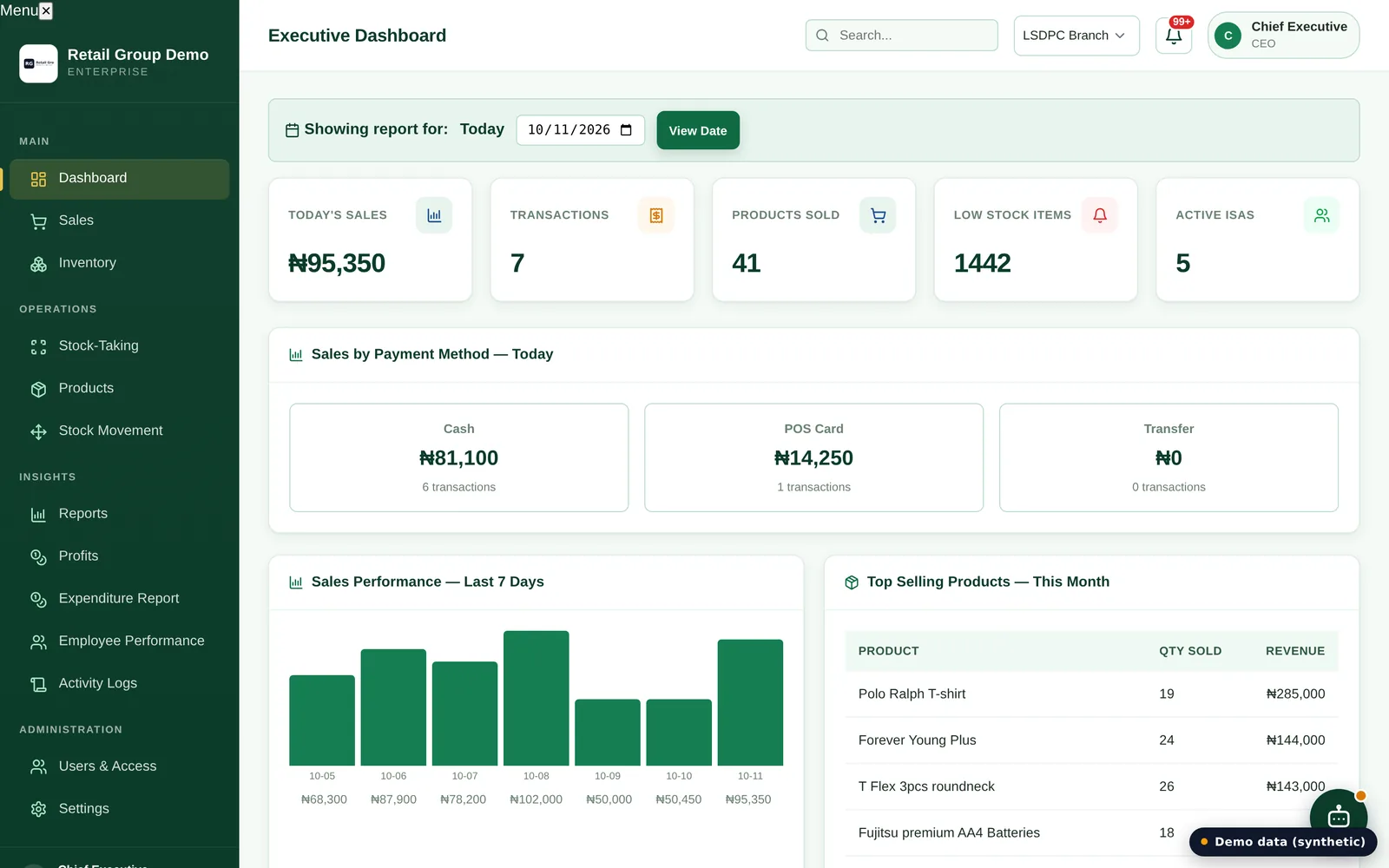Screen dimensions: 1389x868
Task: Open Users & Access
Action: click(x=120, y=766)
